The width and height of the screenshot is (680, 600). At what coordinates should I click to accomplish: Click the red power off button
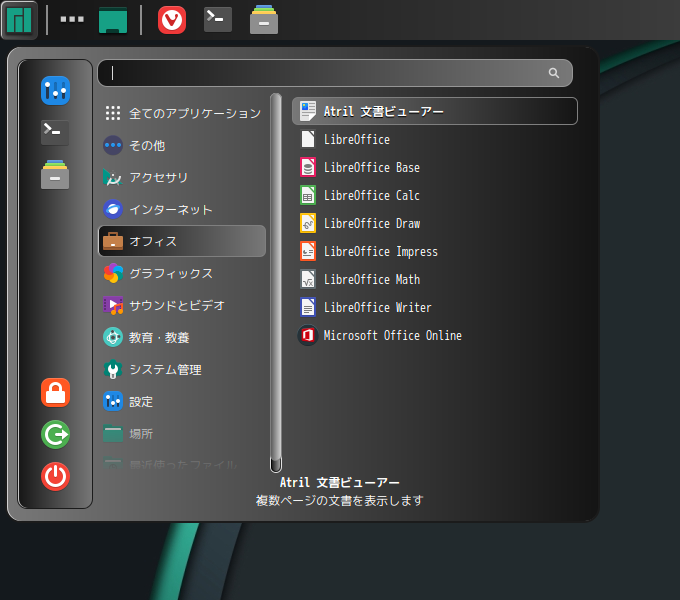click(56, 476)
